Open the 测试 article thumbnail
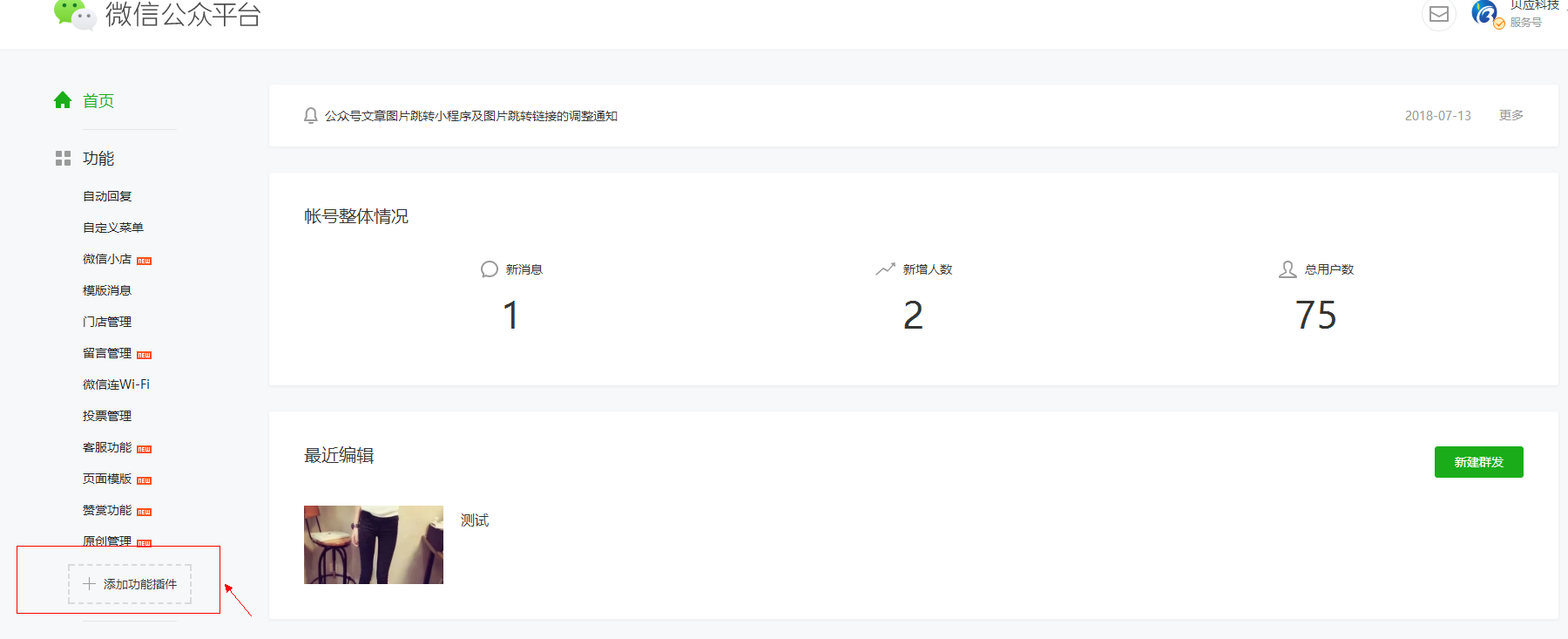The image size is (1568, 639). pos(374,545)
